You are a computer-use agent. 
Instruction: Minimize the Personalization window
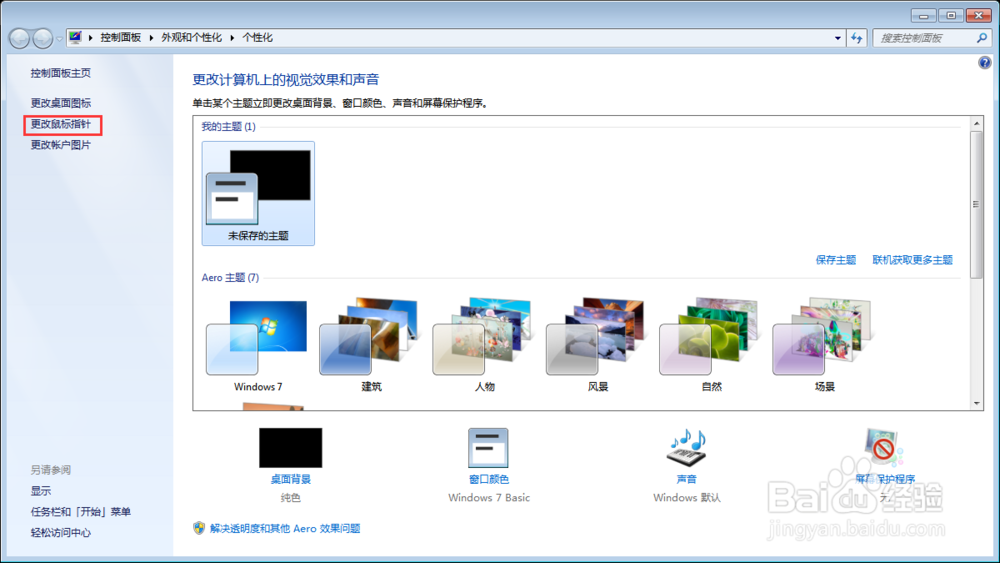(x=923, y=15)
